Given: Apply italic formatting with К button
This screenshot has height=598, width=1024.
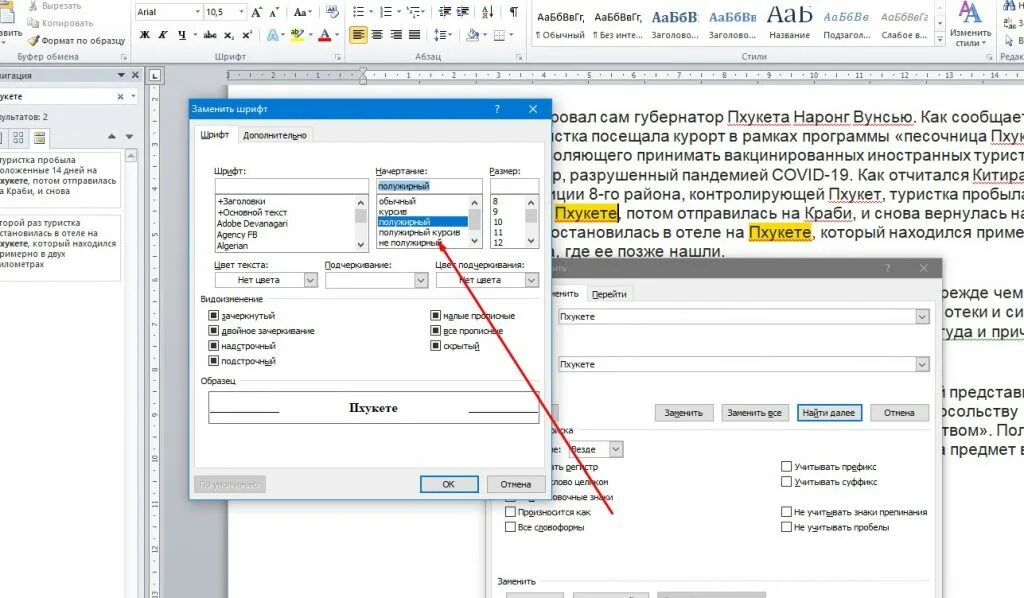Looking at the screenshot, I should coord(163,35).
